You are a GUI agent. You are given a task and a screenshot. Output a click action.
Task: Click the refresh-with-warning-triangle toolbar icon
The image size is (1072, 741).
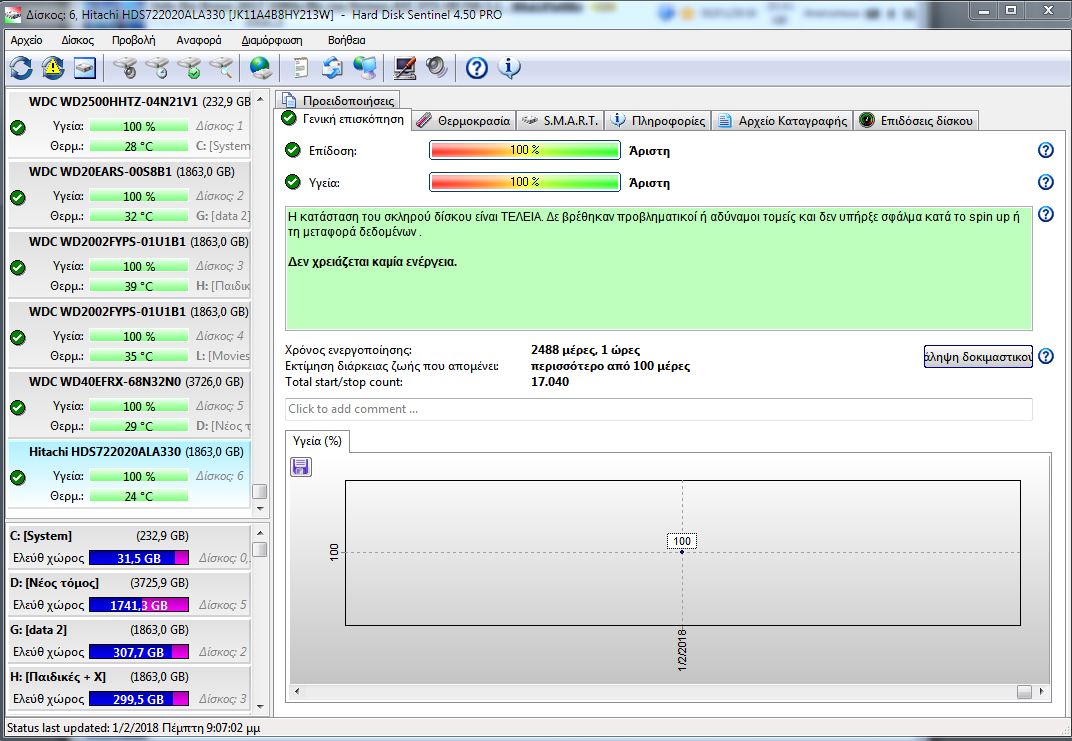(x=53, y=68)
